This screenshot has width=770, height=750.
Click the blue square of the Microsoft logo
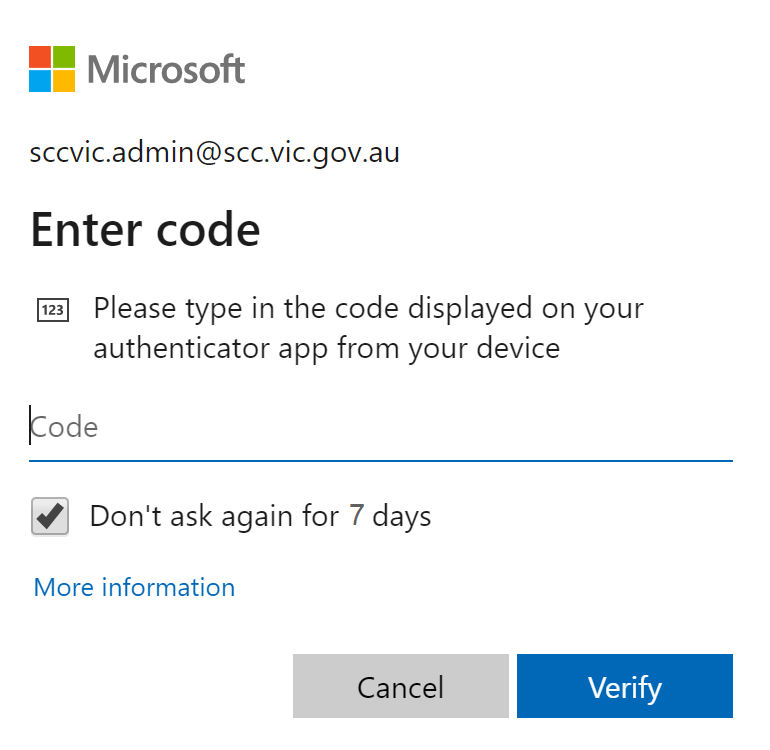pos(40,80)
